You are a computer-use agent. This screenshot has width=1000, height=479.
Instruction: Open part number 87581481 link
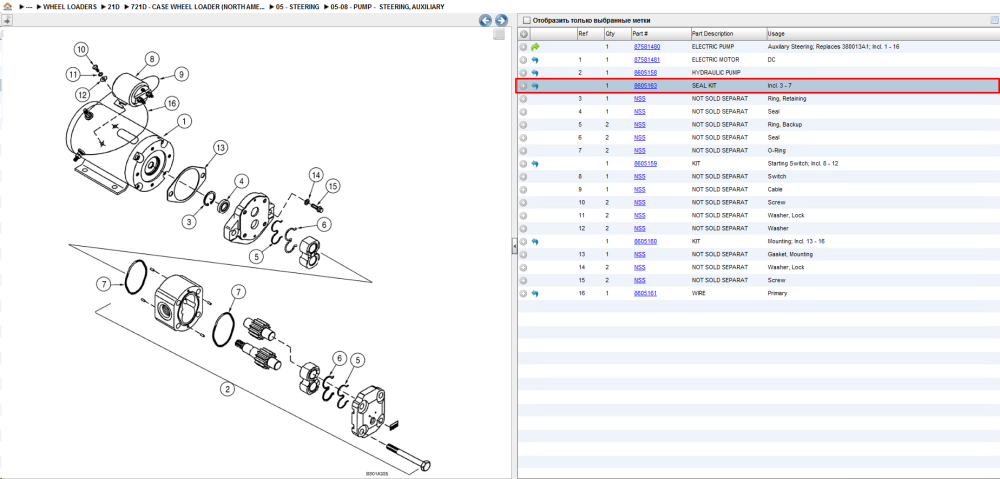[647, 60]
